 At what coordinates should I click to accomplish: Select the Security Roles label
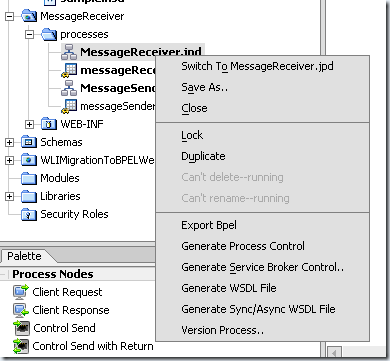point(74,214)
